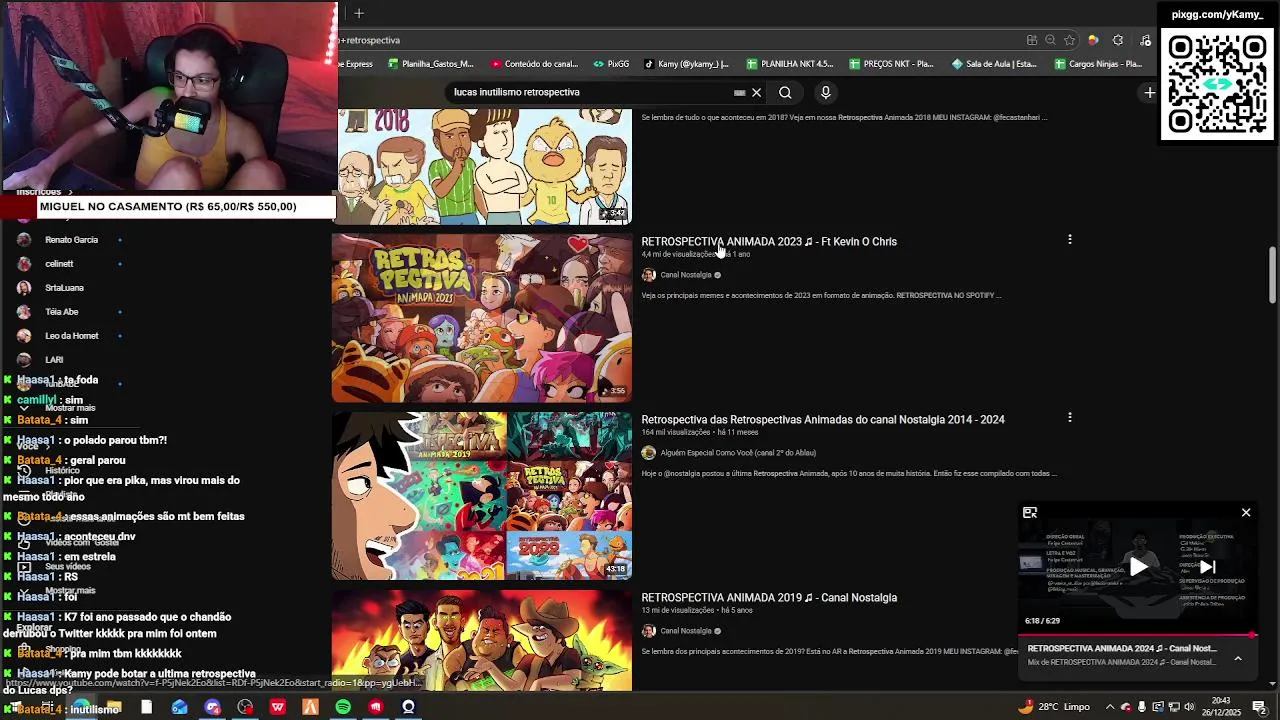Open the 43:18 compilation thumbnail
Image resolution: width=1280 pixels, height=720 pixels.
point(482,496)
